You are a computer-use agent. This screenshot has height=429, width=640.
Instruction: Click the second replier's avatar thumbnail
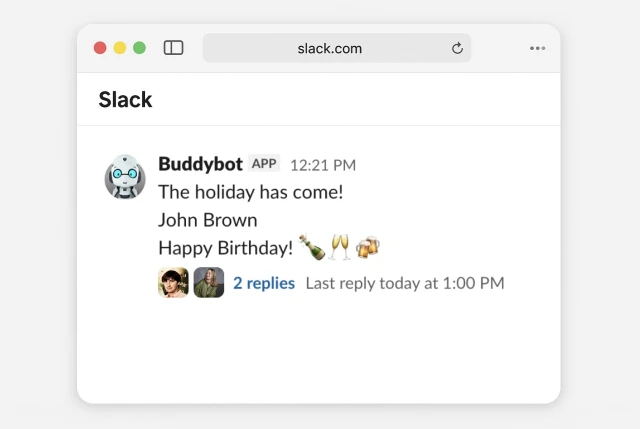click(209, 282)
